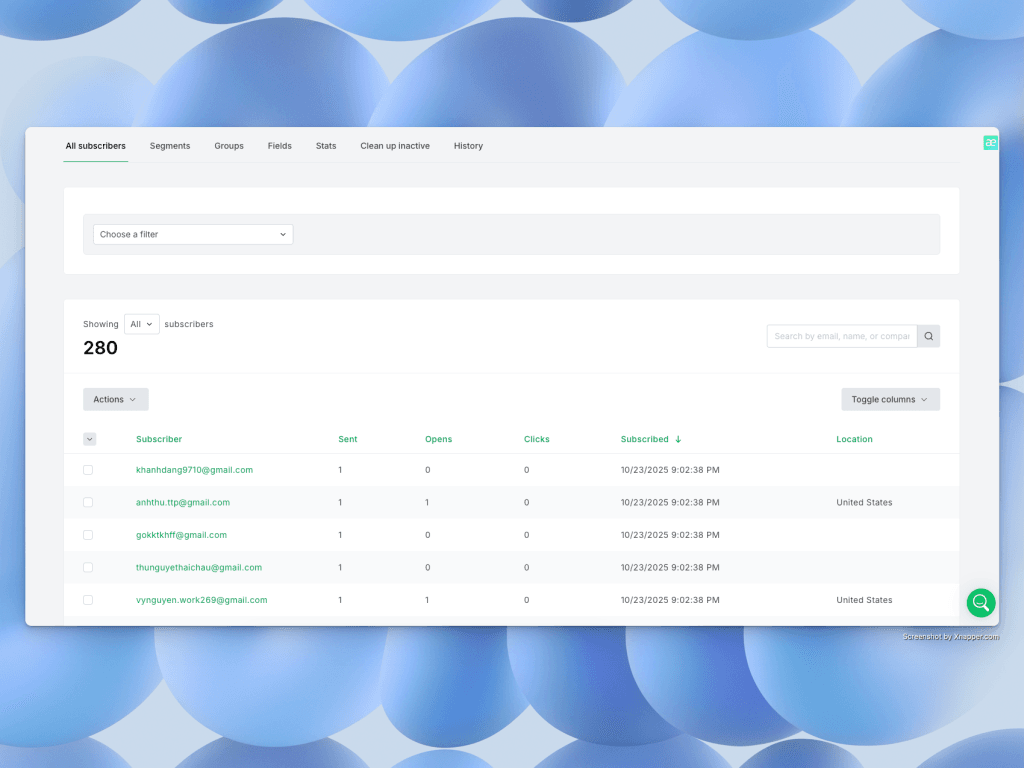Sort by the Subscribed column header
This screenshot has height=768, width=1024.
[x=644, y=440]
